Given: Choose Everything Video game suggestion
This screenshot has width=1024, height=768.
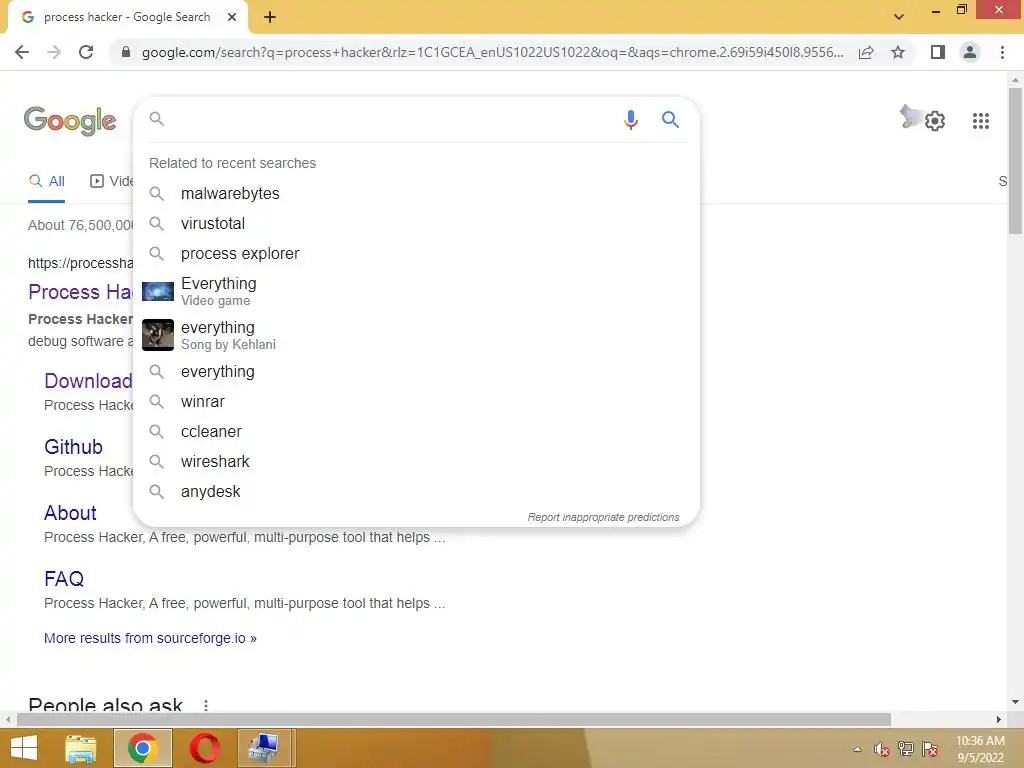Looking at the screenshot, I should [416, 291].
